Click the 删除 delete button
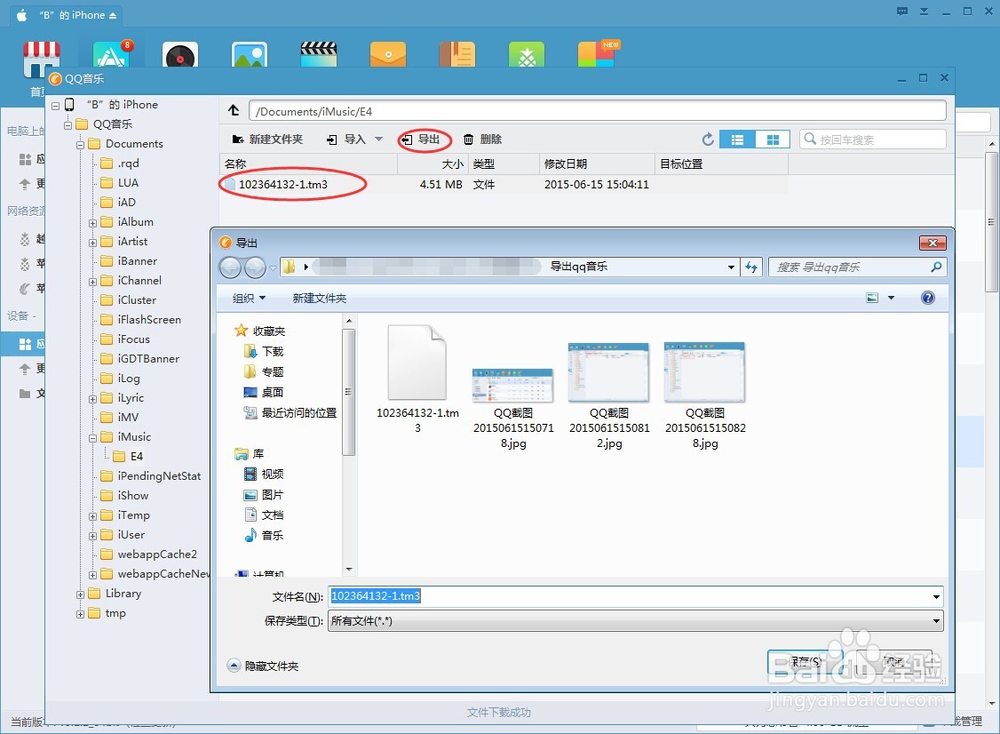 [x=483, y=139]
